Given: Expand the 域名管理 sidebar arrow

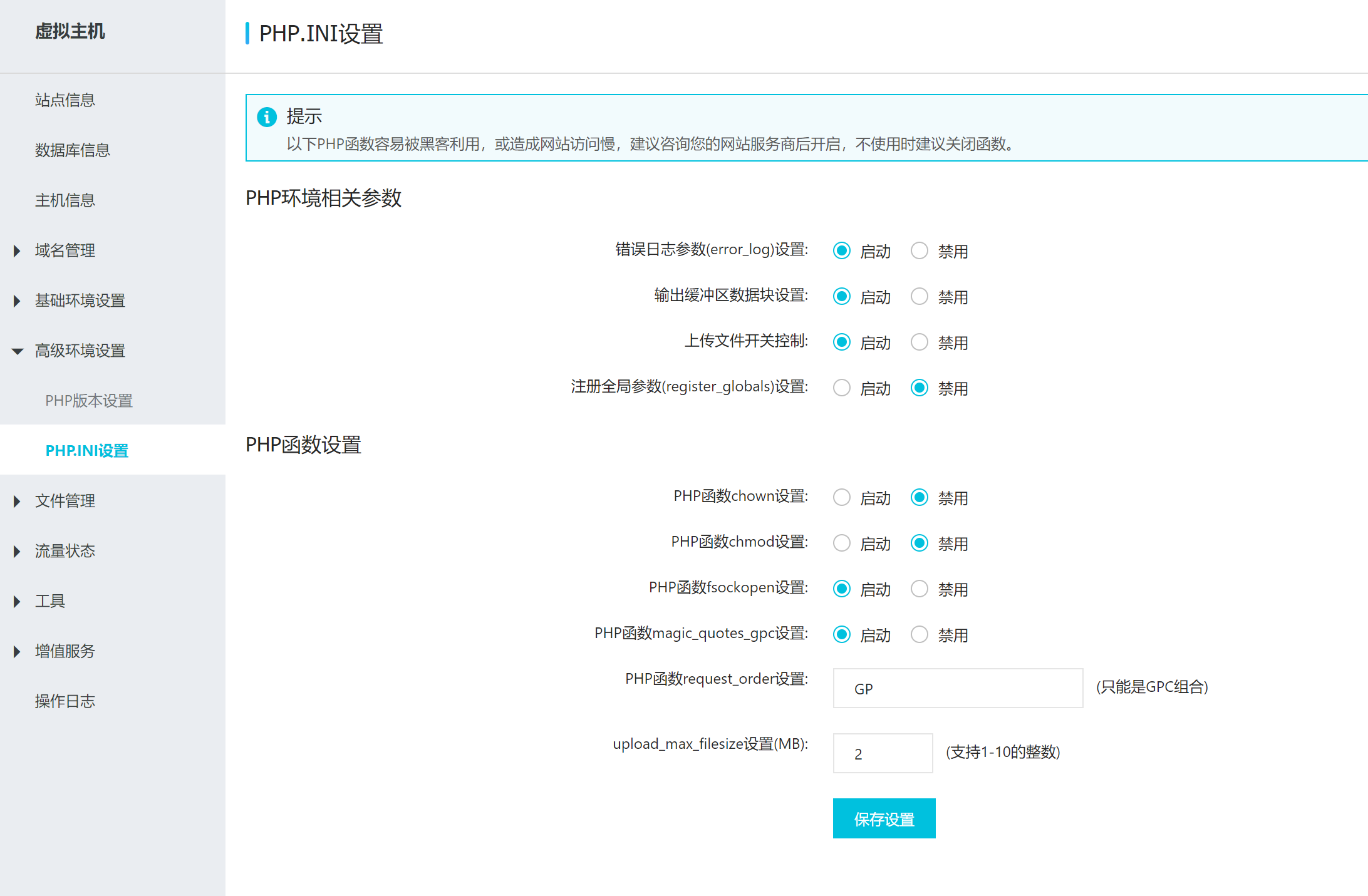Looking at the screenshot, I should pos(17,251).
